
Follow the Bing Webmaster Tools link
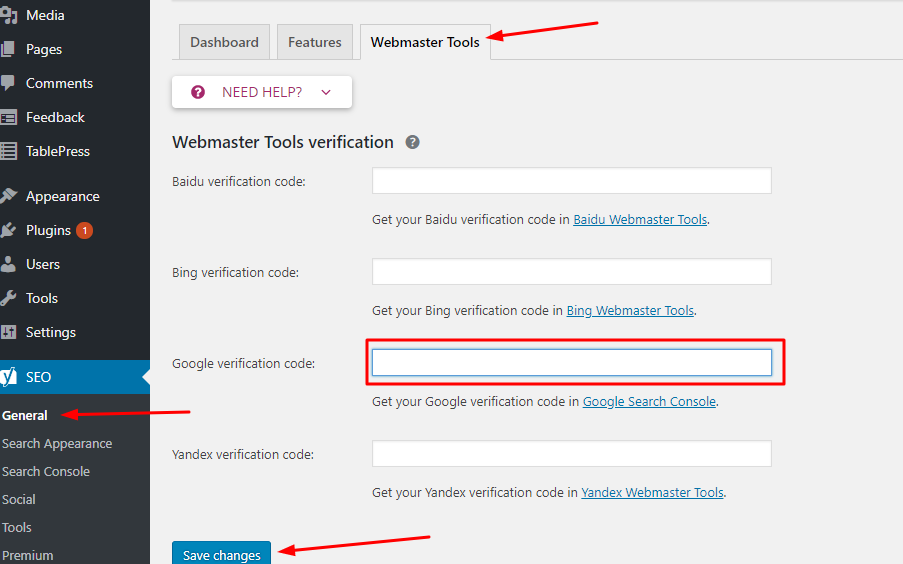pyautogui.click(x=630, y=310)
